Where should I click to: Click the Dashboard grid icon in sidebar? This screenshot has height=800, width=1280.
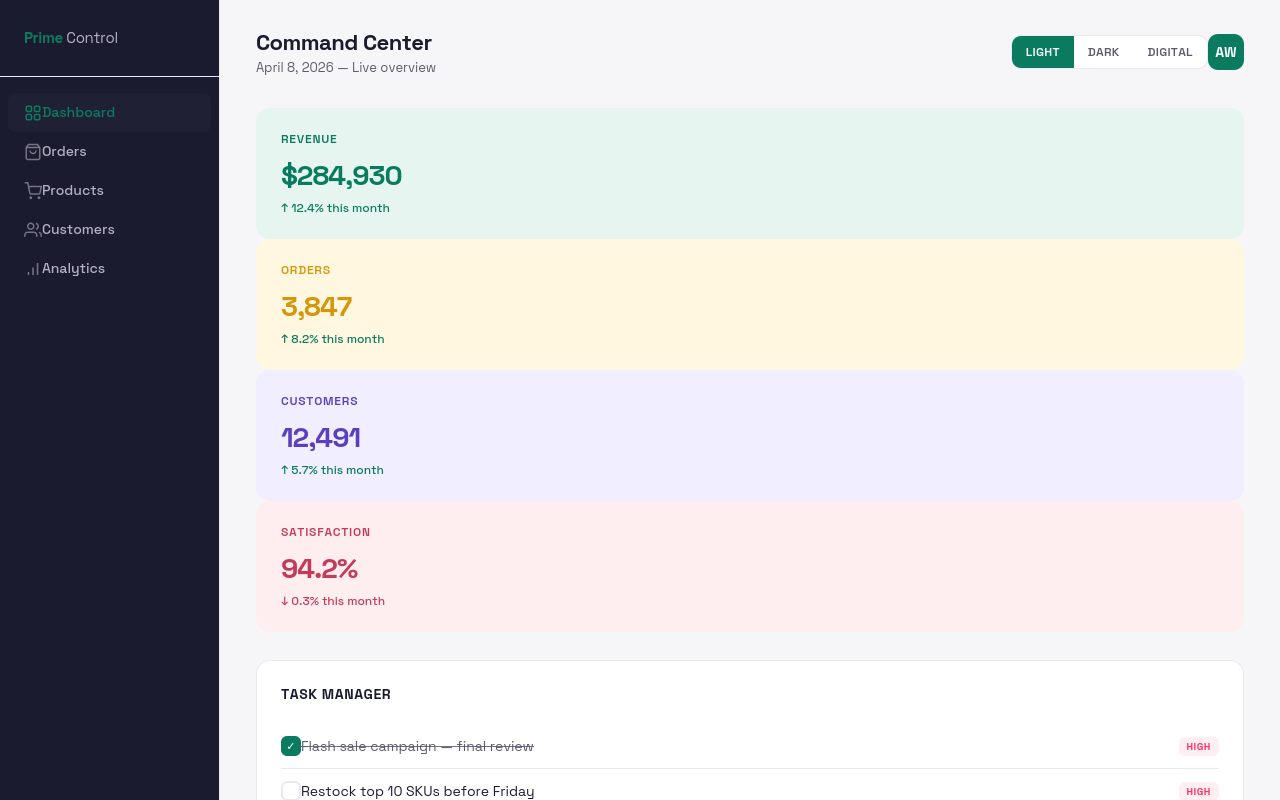tap(33, 113)
